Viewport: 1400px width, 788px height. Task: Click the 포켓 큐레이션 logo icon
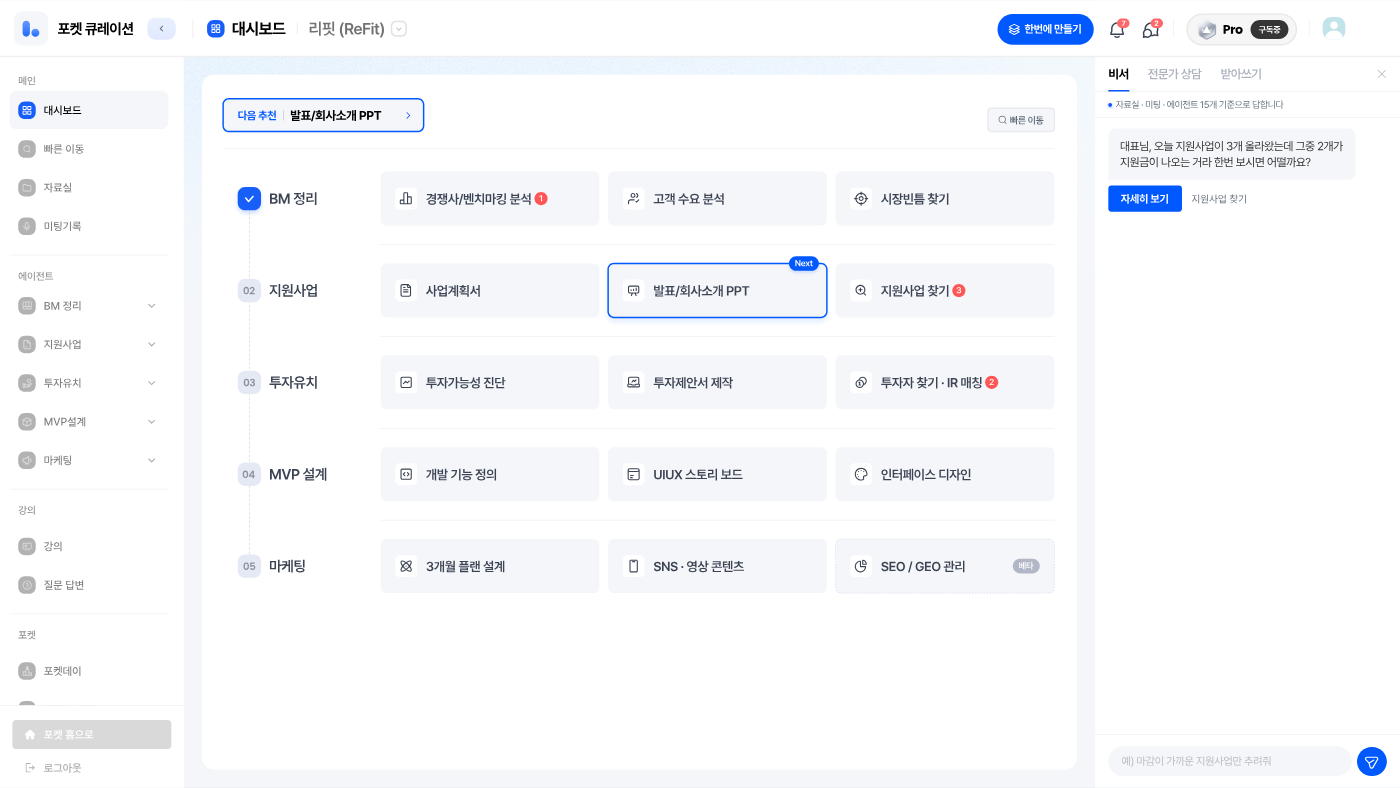tap(31, 29)
